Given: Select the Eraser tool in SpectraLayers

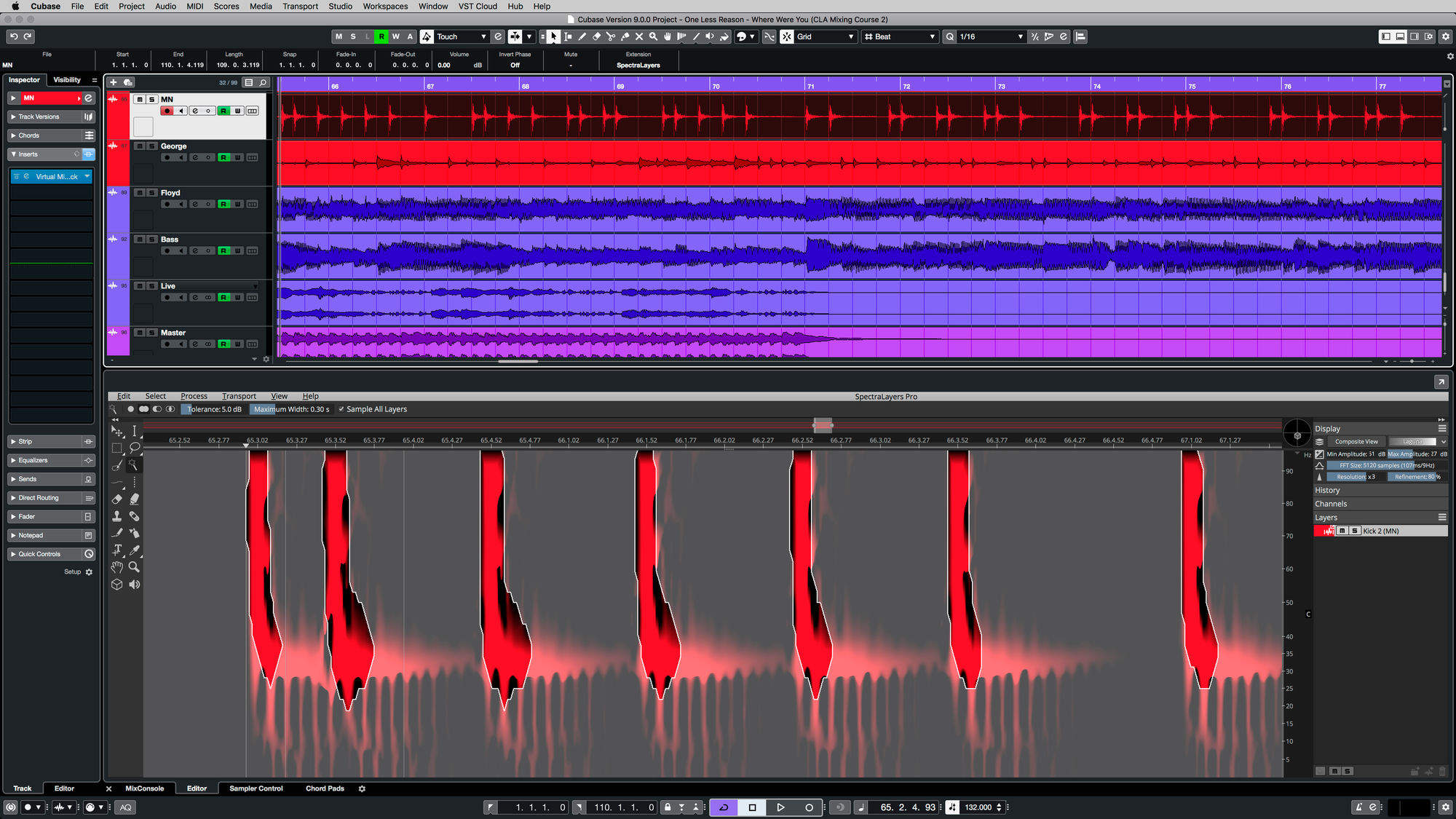Looking at the screenshot, I should point(116,499).
